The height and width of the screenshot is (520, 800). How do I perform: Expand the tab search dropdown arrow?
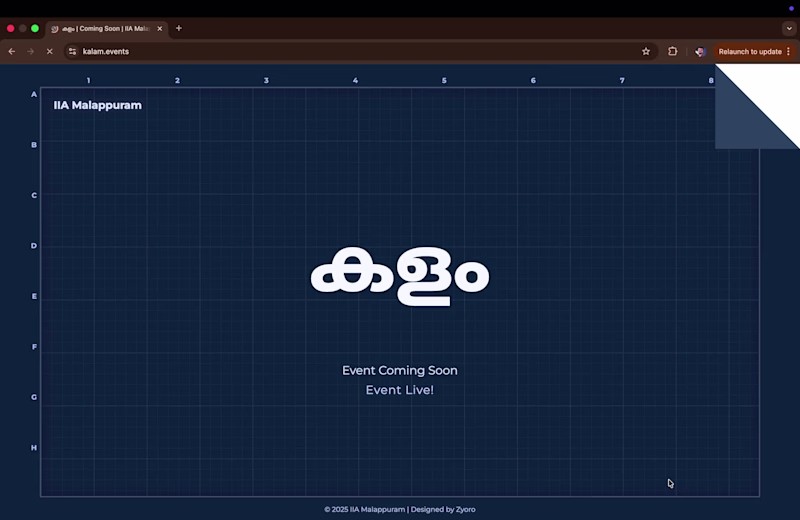pyautogui.click(x=789, y=29)
